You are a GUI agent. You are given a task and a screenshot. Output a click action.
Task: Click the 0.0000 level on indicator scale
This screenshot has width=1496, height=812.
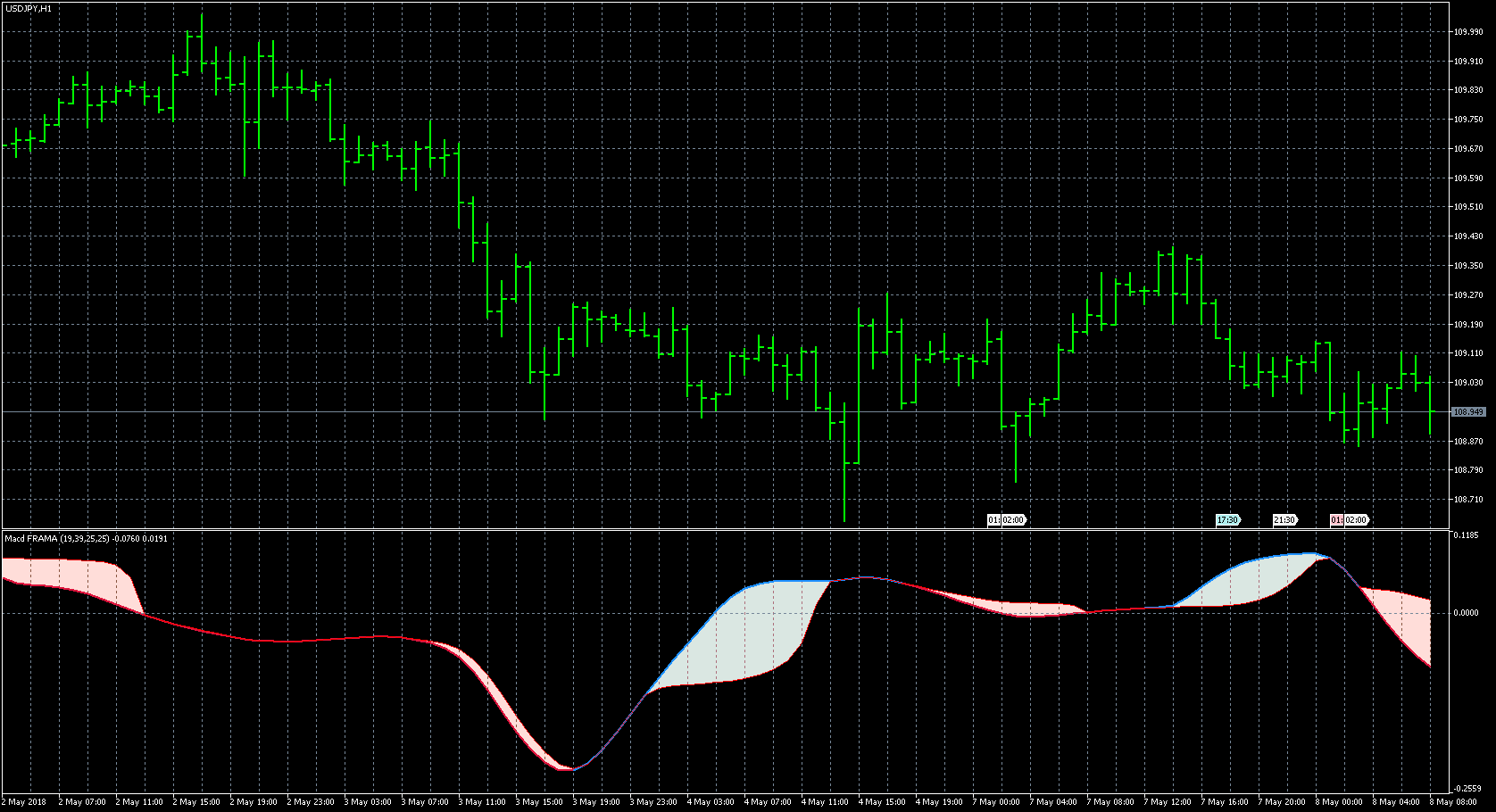1466,613
